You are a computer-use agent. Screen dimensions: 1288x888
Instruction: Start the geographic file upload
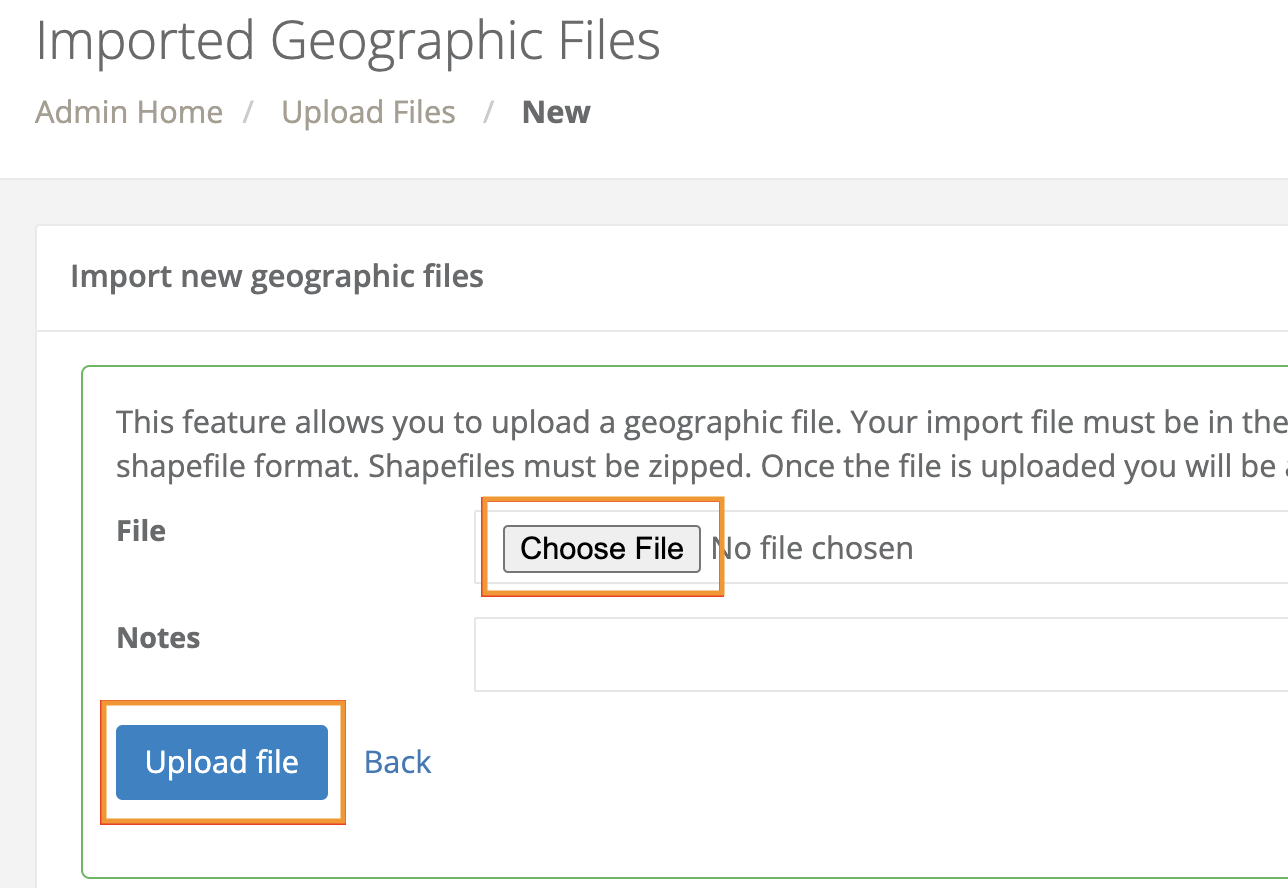[222, 762]
